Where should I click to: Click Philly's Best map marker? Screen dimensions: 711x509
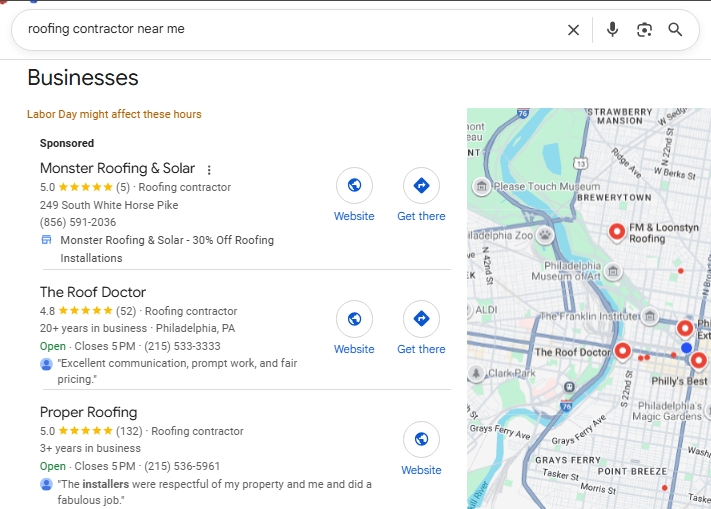coord(698,361)
